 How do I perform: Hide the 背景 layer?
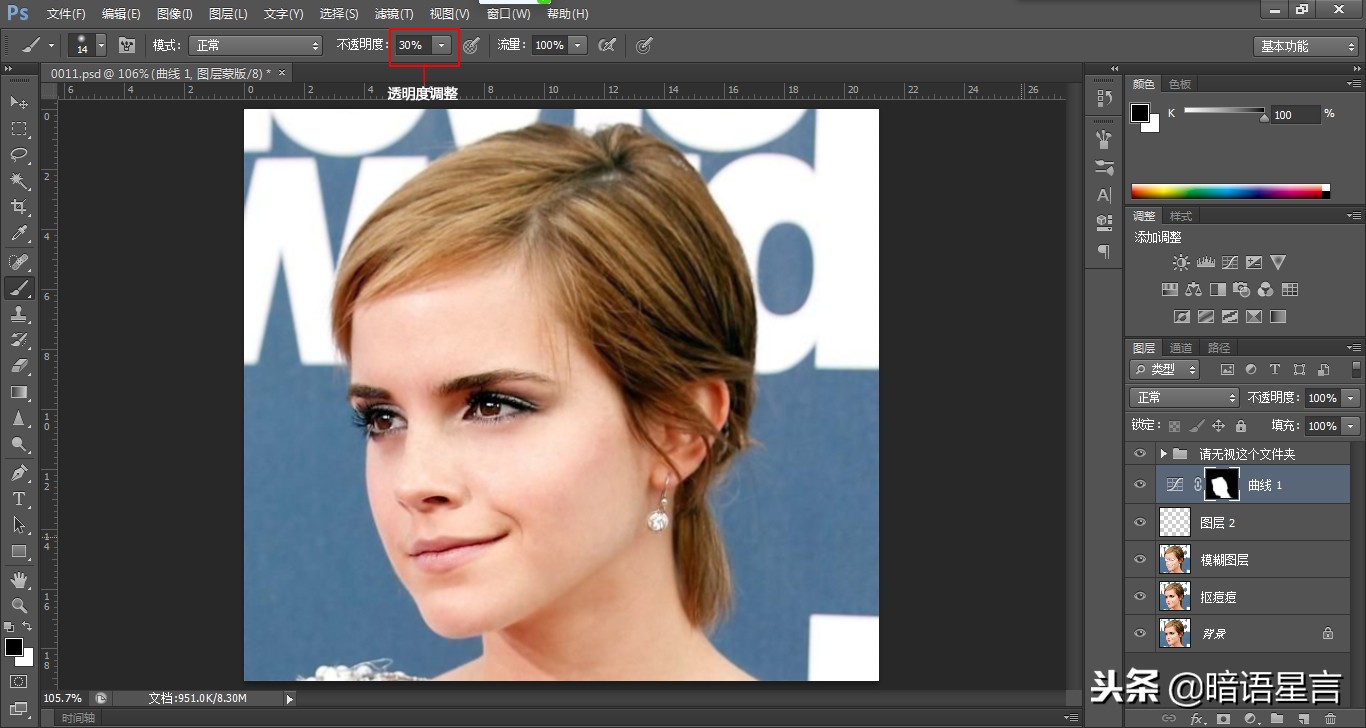[x=1139, y=633]
